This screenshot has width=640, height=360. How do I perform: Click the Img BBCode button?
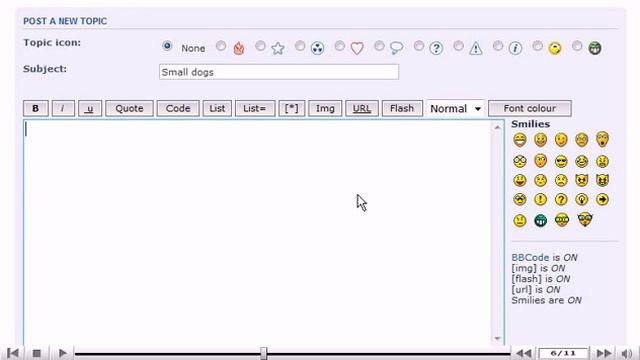tap(325, 108)
